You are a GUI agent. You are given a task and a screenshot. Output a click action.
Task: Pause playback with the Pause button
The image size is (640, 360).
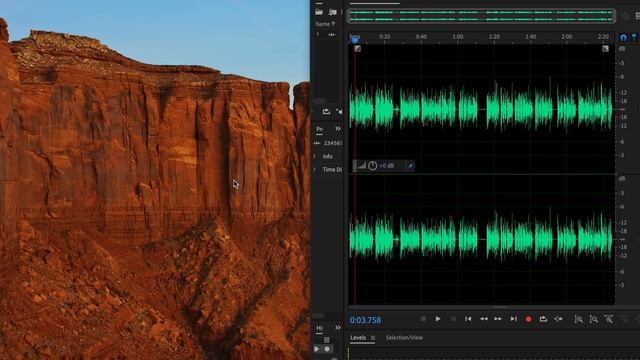(x=453, y=319)
